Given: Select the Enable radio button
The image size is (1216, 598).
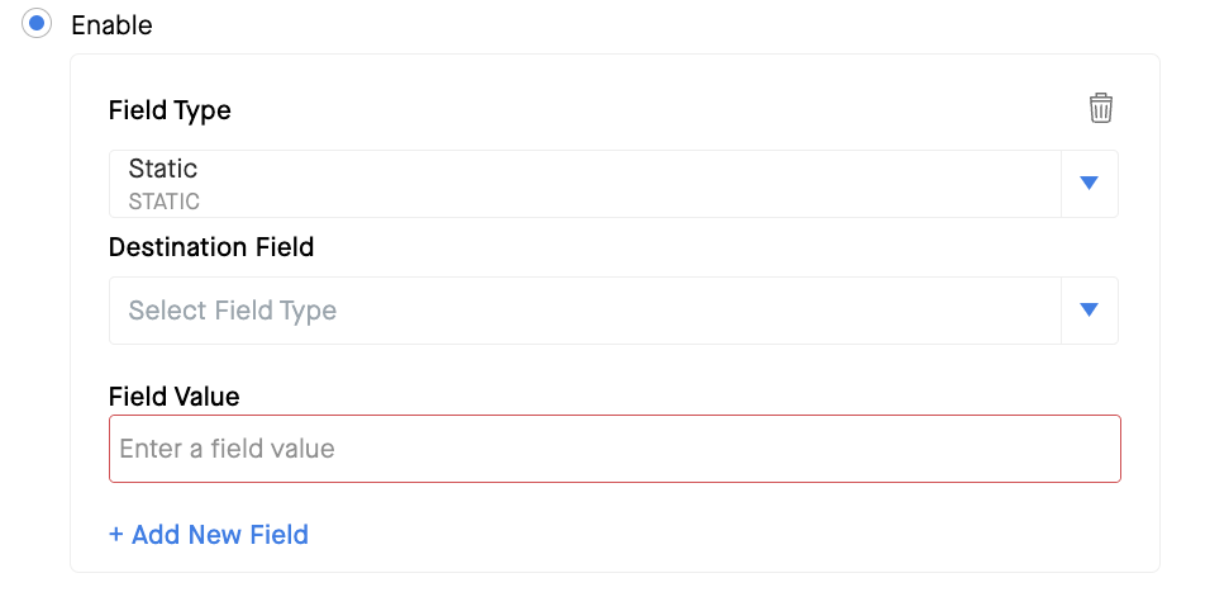Looking at the screenshot, I should coord(37,24).
